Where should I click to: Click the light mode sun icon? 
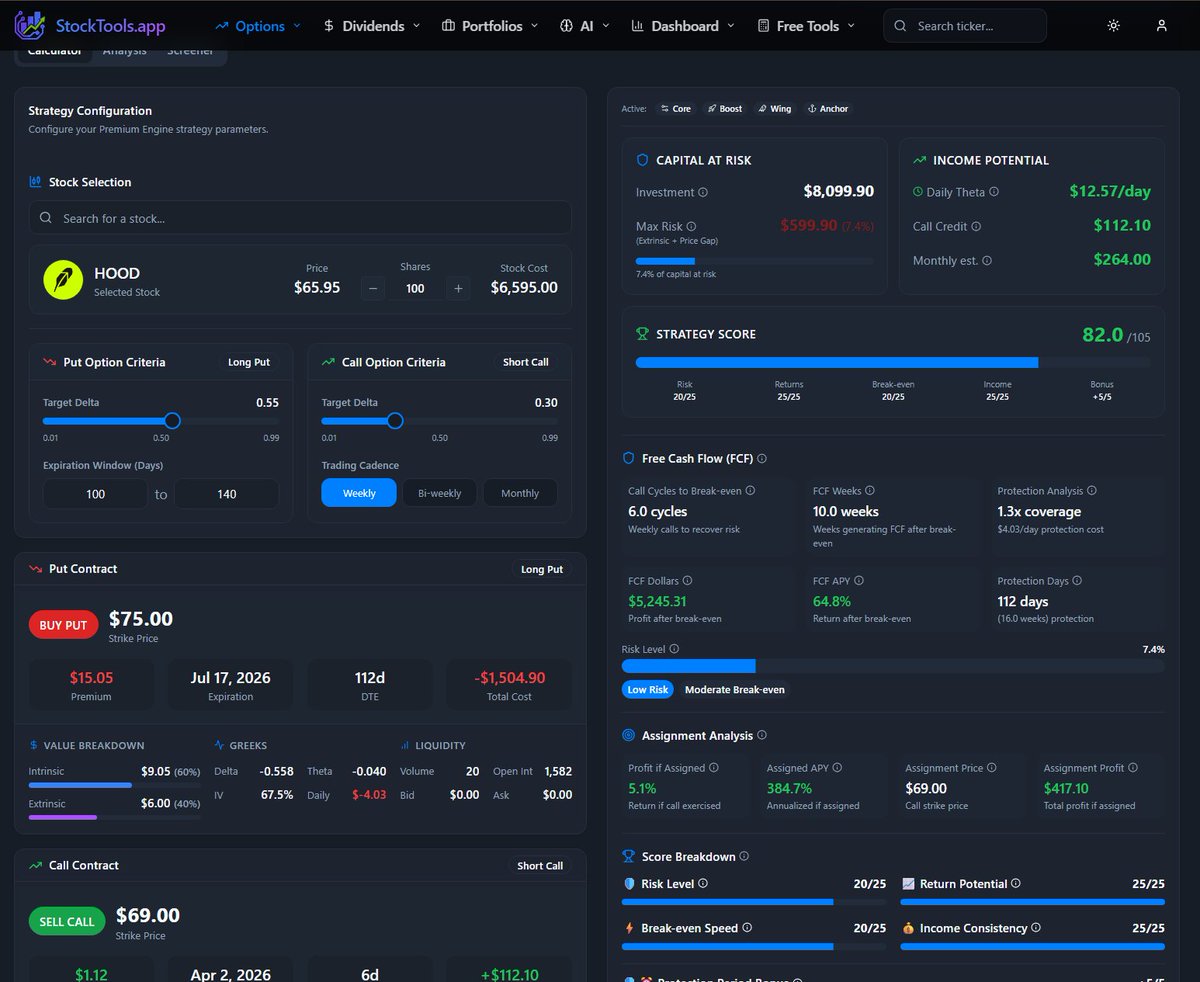click(x=1113, y=25)
